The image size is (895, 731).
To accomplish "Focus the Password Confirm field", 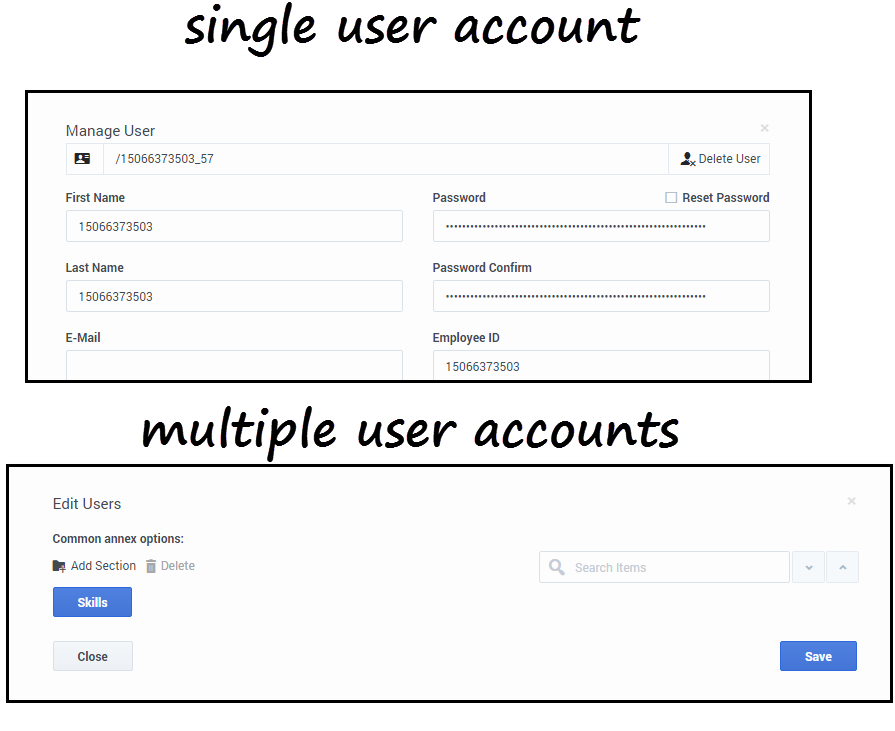I will [x=600, y=296].
